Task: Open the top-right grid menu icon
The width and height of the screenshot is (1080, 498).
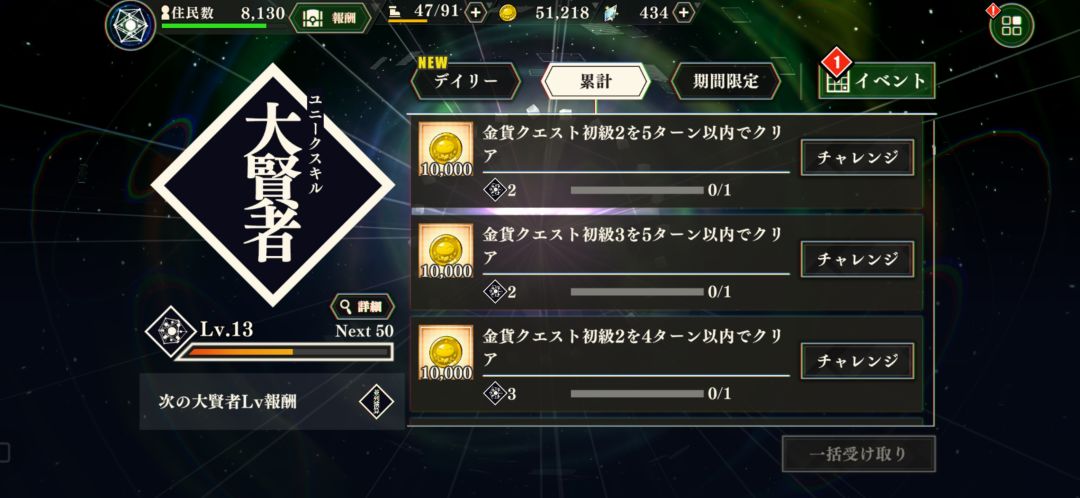Action: pos(1011,25)
